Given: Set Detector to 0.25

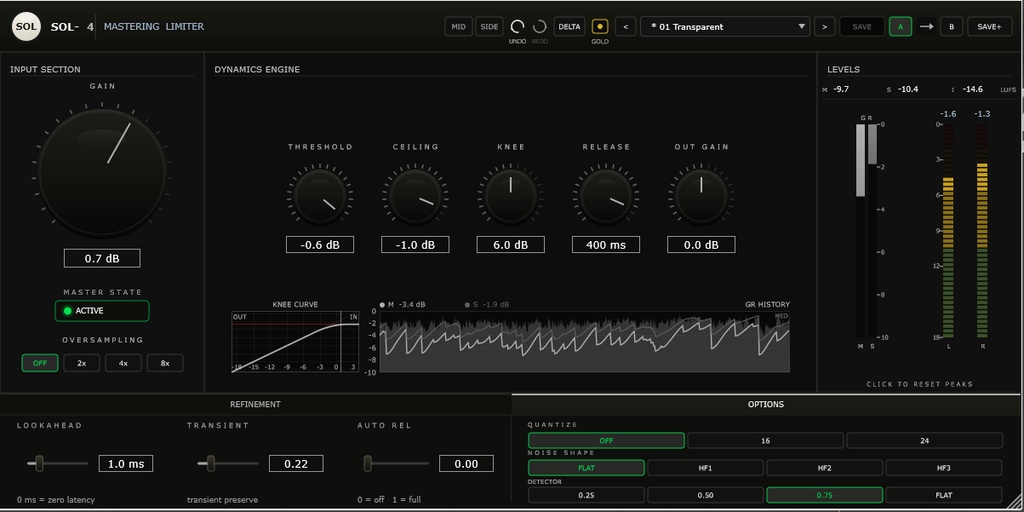Looking at the screenshot, I should coord(586,495).
